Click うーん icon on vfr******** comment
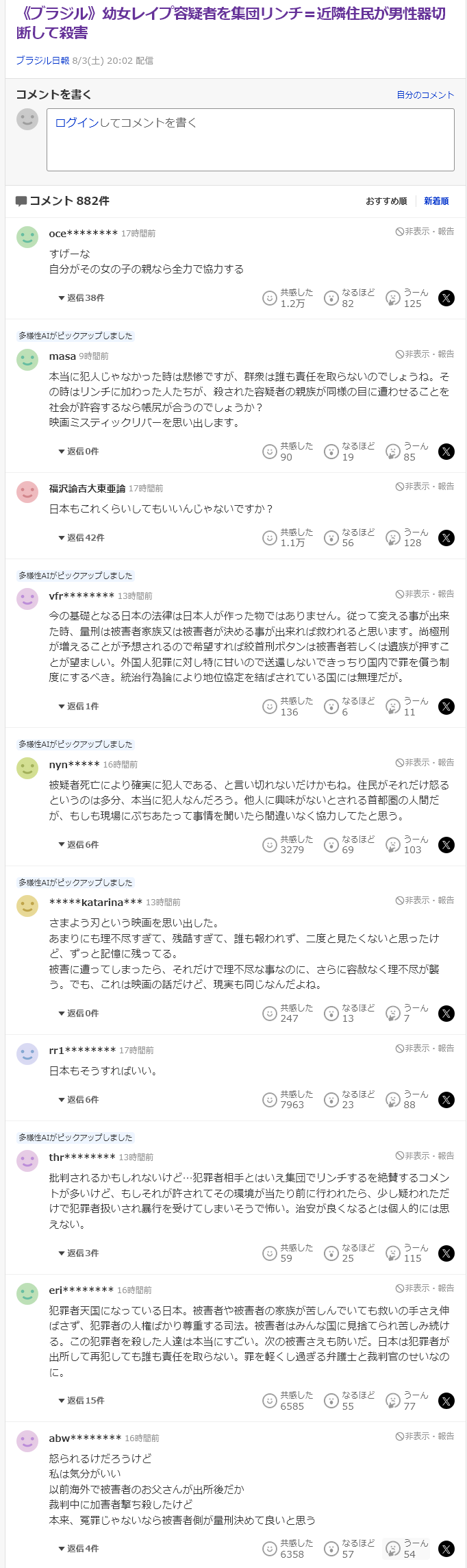The height and width of the screenshot is (1568, 467). [393, 707]
